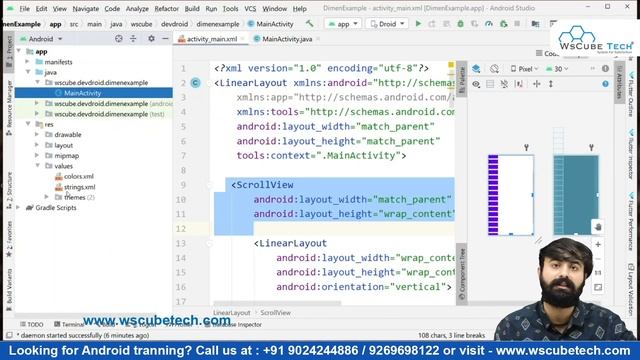Open the Refactor menu

pos(167,9)
